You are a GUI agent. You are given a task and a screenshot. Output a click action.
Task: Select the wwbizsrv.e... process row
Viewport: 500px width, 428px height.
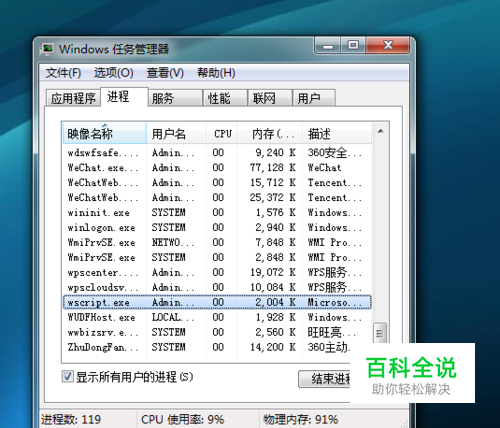217,332
